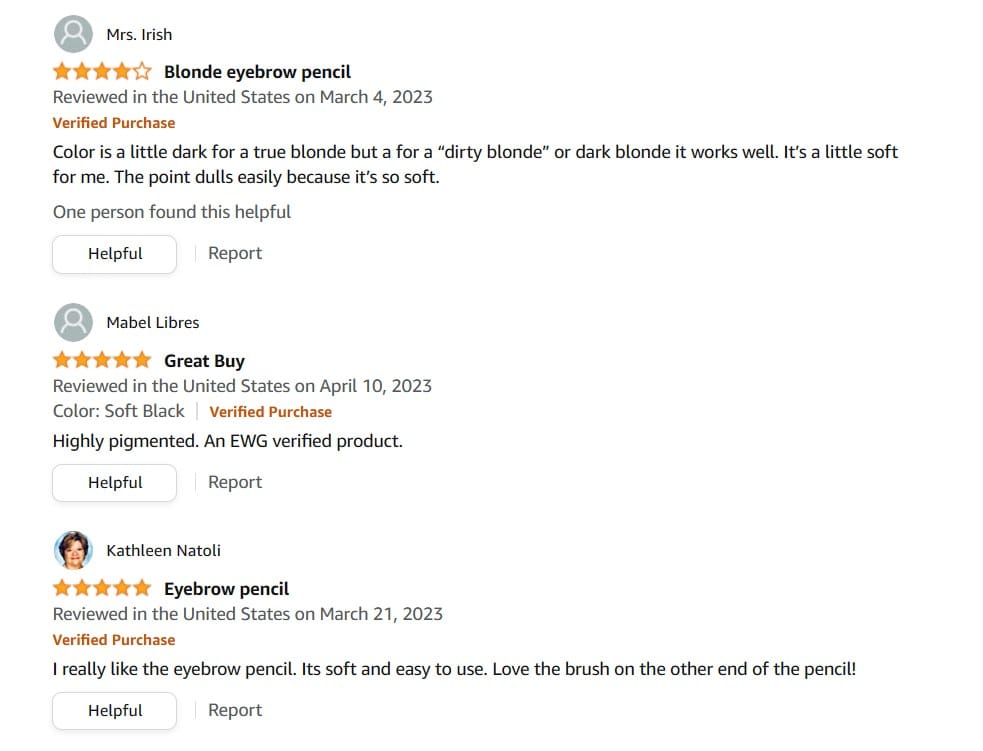The height and width of the screenshot is (751, 983).
Task: Click the five-star rating on Great Buy
Action: coord(102,360)
